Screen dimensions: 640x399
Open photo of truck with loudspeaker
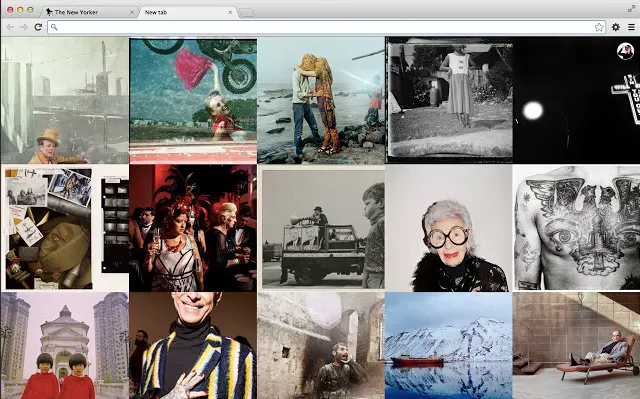321,228
